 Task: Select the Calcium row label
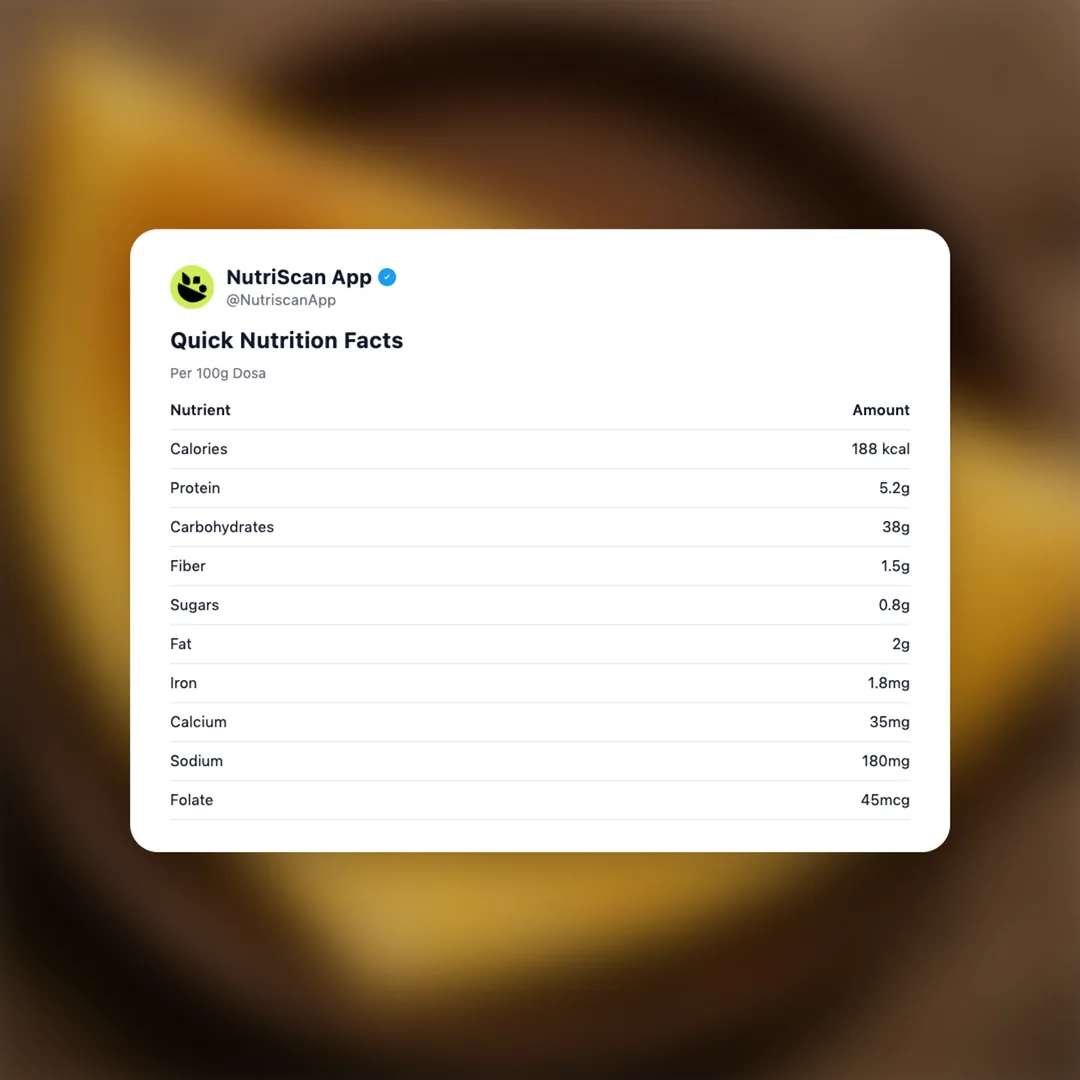198,722
